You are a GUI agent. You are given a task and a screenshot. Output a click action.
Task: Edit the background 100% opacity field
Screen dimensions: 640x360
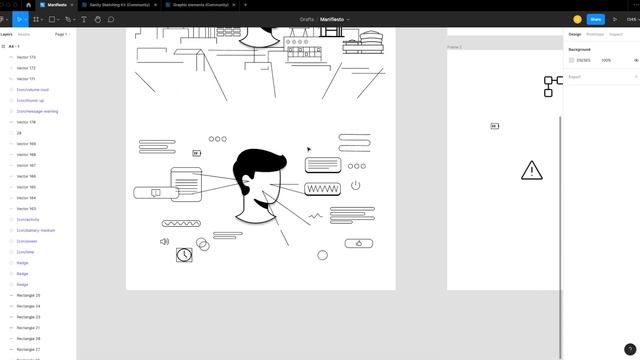coord(606,60)
